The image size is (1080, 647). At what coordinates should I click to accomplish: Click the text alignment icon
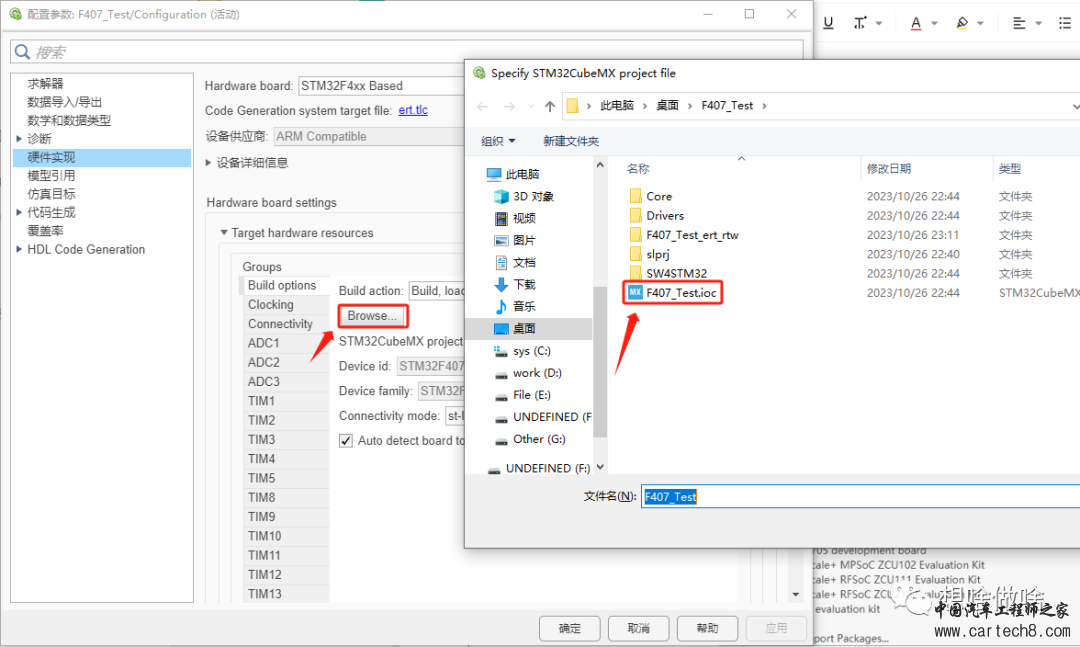tap(1019, 23)
